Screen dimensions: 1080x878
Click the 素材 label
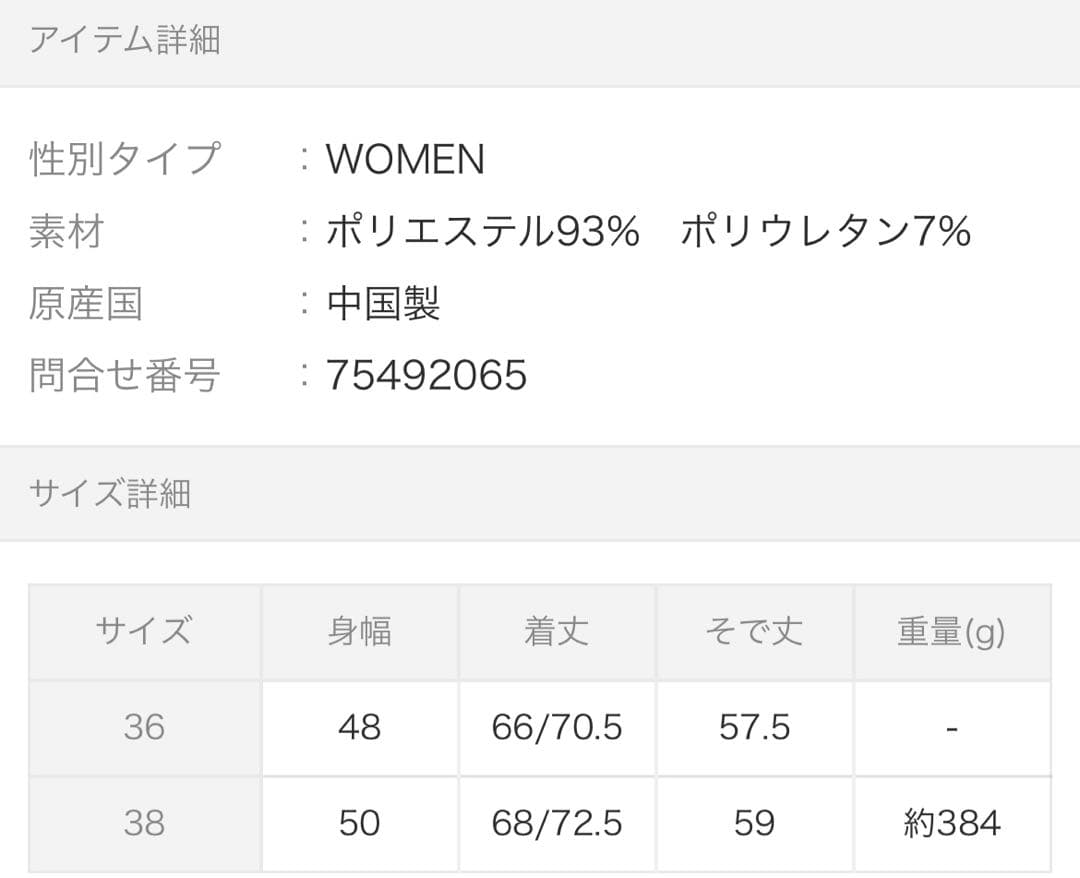coord(67,232)
